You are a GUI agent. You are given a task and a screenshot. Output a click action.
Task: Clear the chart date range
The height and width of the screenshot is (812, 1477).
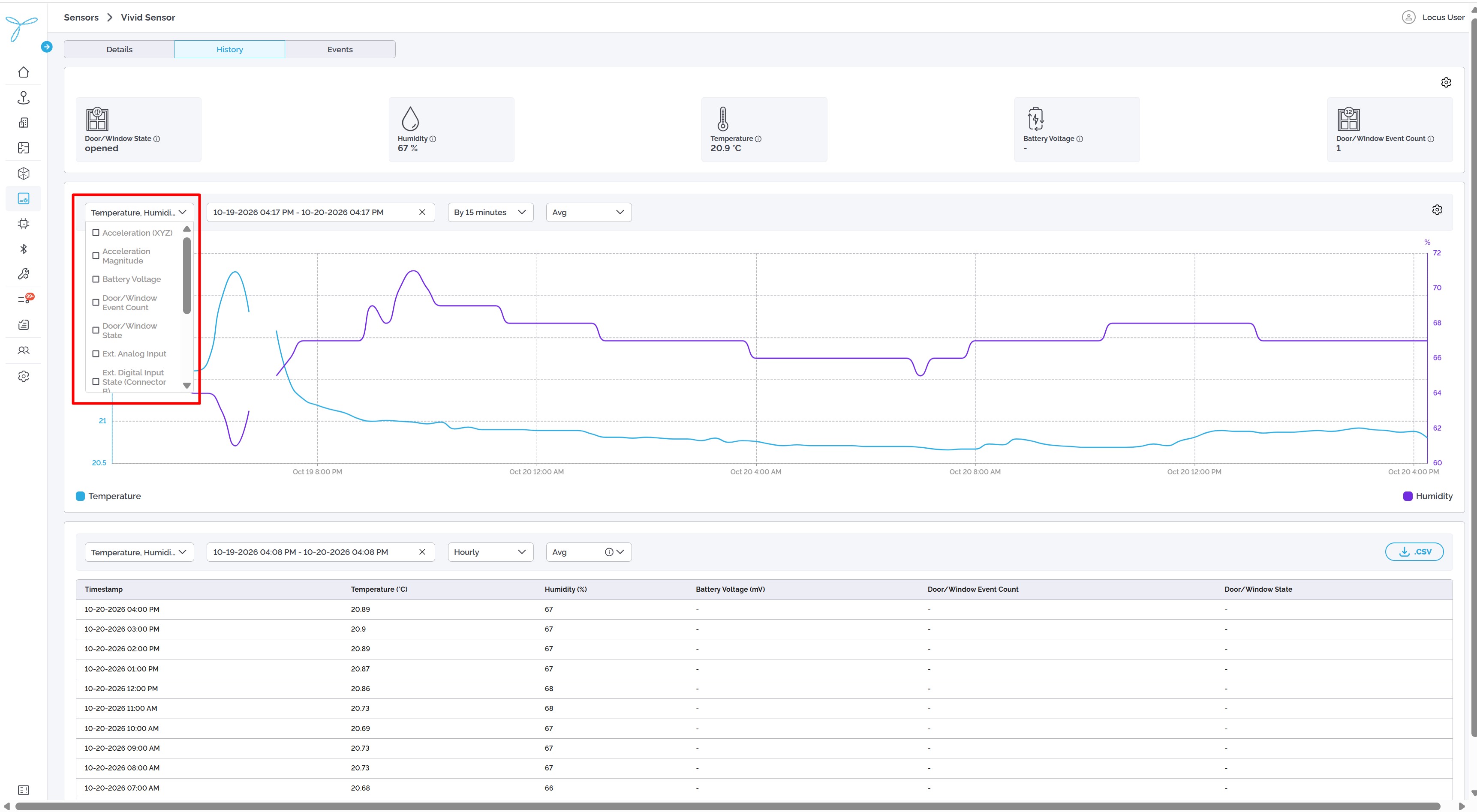coord(422,212)
